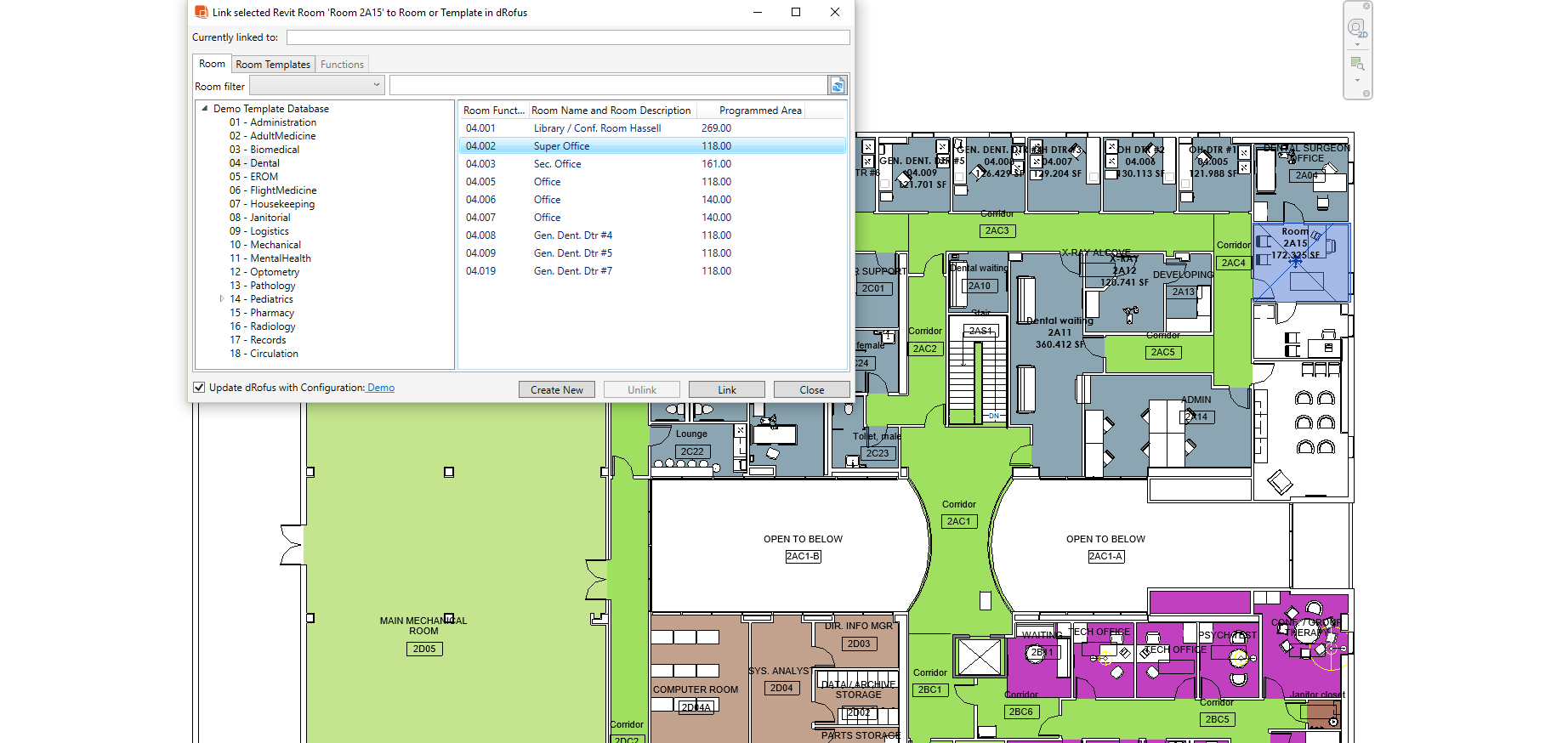This screenshot has height=743, width=1568.
Task: Select the 04.008 Gen. Dent. Dtr #4 row
Action: [652, 235]
